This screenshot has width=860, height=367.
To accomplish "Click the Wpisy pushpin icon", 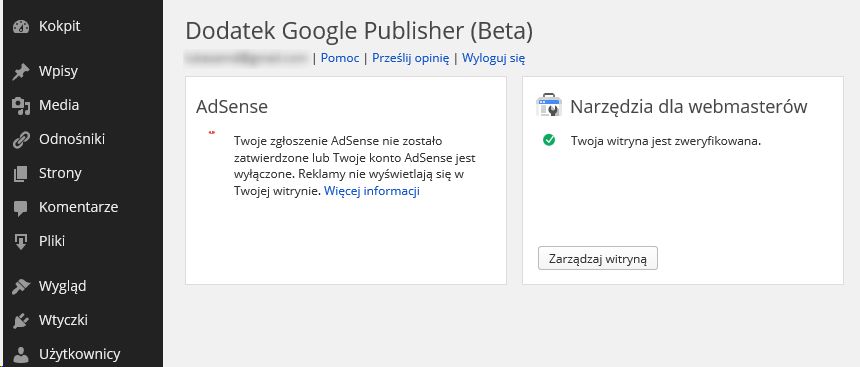I will tap(21, 72).
